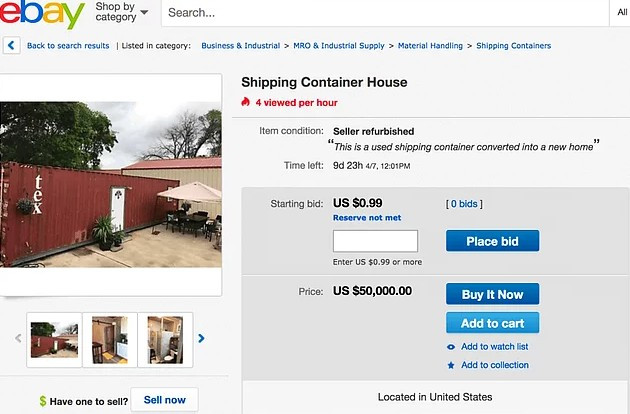630x414 pixels.
Task: Open the Shop by category dropdown
Action: 121,12
